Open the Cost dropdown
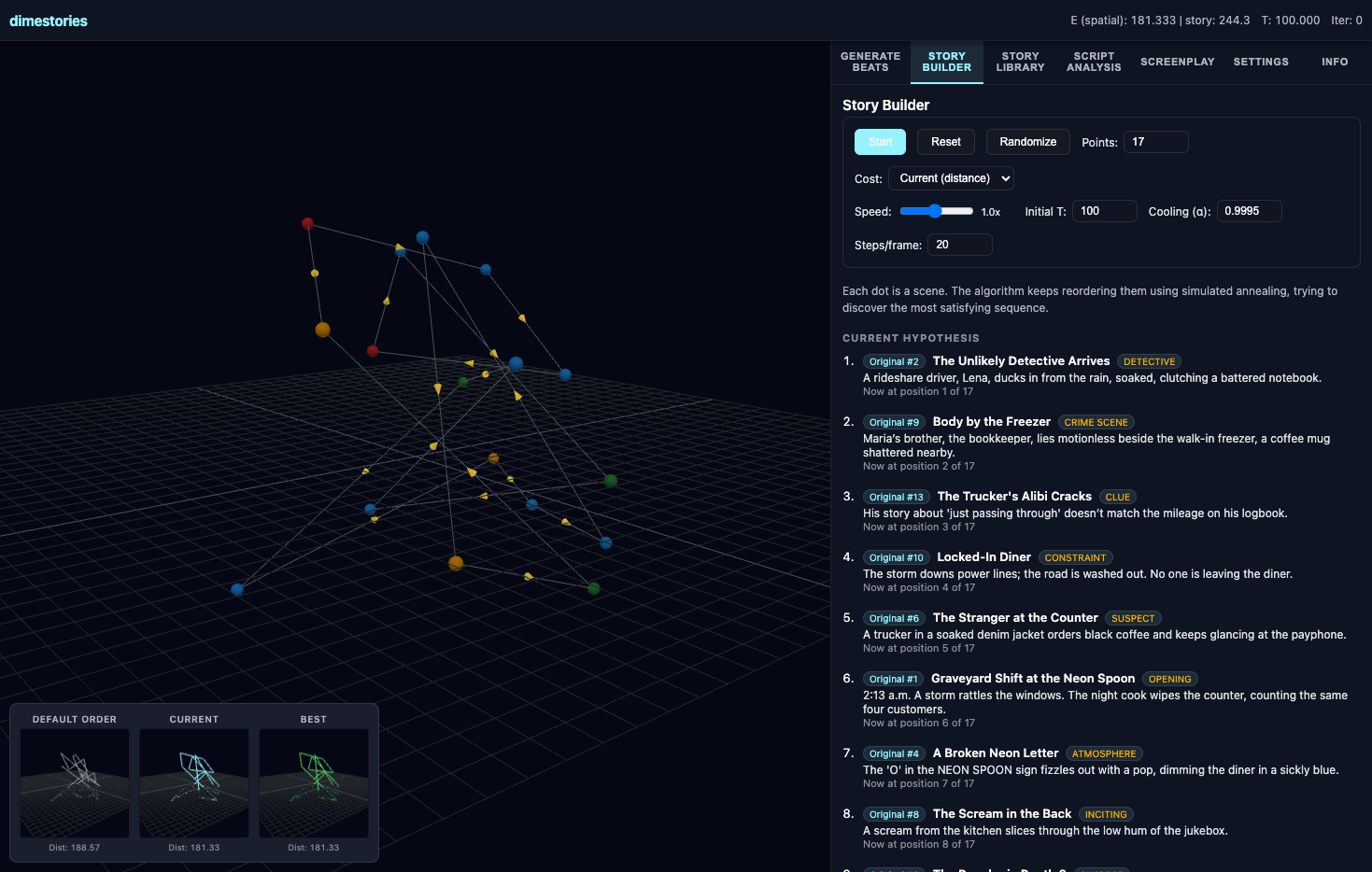The width and height of the screenshot is (1372, 872). 951,178
